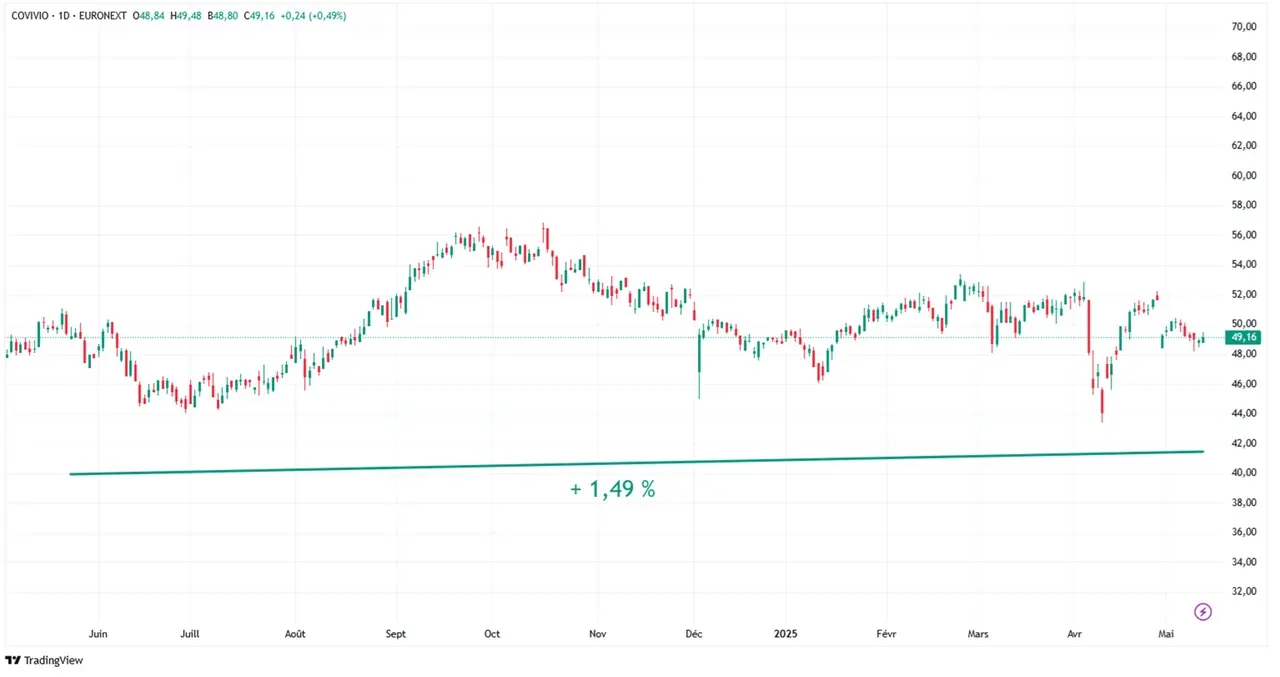The image size is (1280, 677).
Task: Click the 64,00 price scale value
Action: point(1244,116)
